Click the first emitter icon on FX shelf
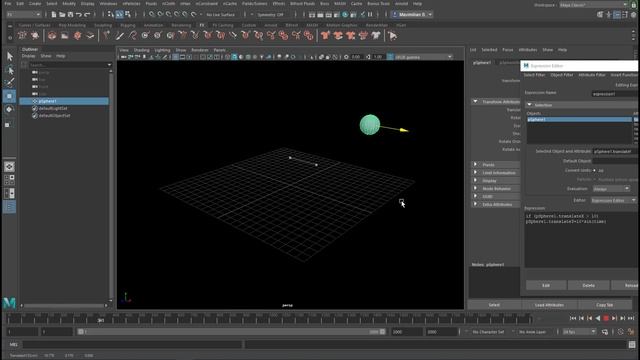 (22, 36)
